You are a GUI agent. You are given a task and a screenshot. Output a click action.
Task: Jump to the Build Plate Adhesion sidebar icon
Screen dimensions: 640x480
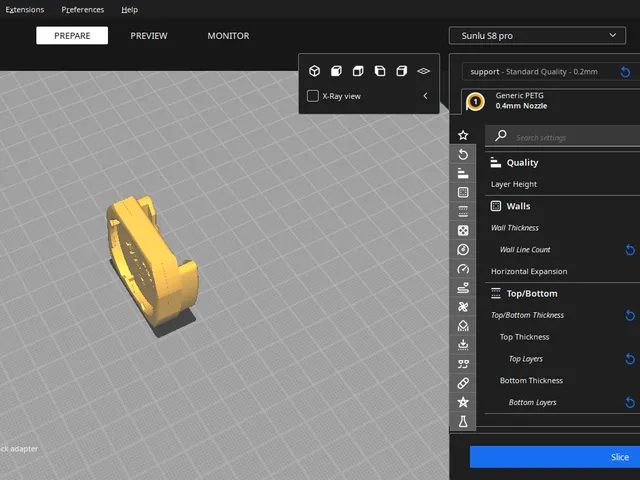tap(463, 345)
